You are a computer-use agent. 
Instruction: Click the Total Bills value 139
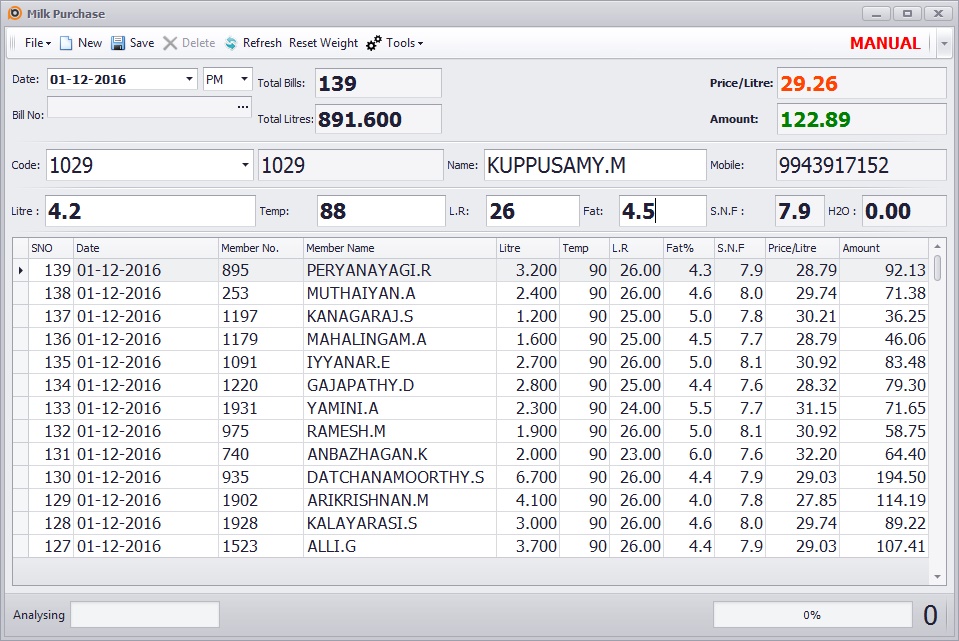379,83
